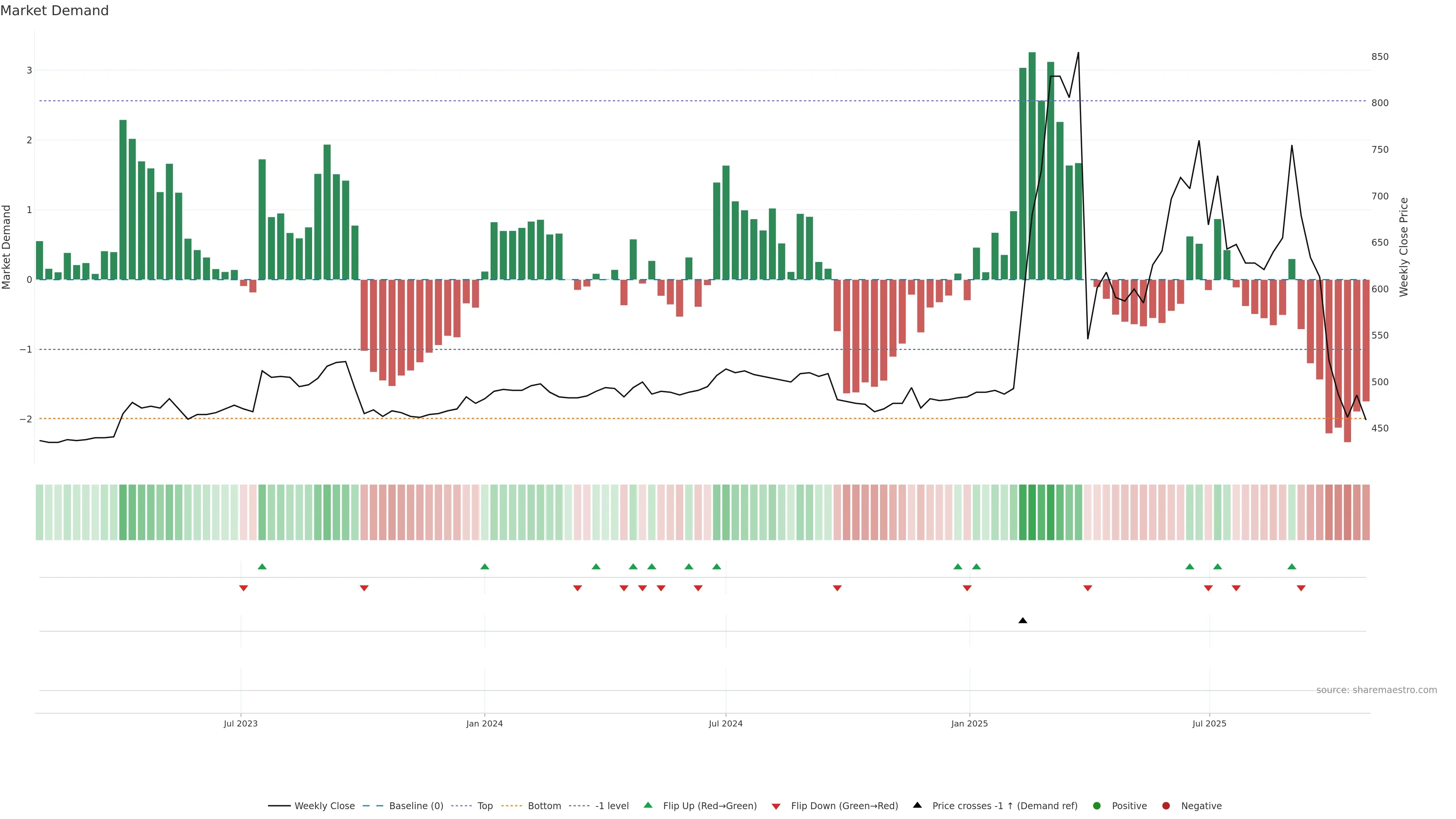The height and width of the screenshot is (819, 1456).
Task: Click the sharemaestro.com source text
Action: click(1376, 690)
